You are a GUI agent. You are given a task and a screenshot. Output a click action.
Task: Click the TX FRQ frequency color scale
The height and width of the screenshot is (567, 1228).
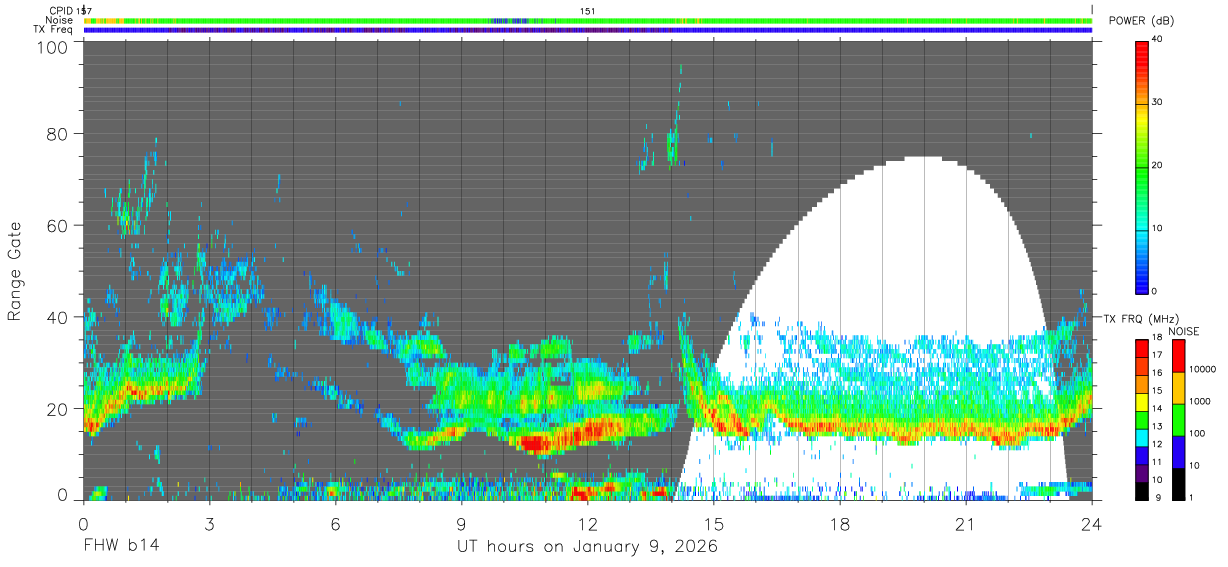pyautogui.click(x=1142, y=418)
